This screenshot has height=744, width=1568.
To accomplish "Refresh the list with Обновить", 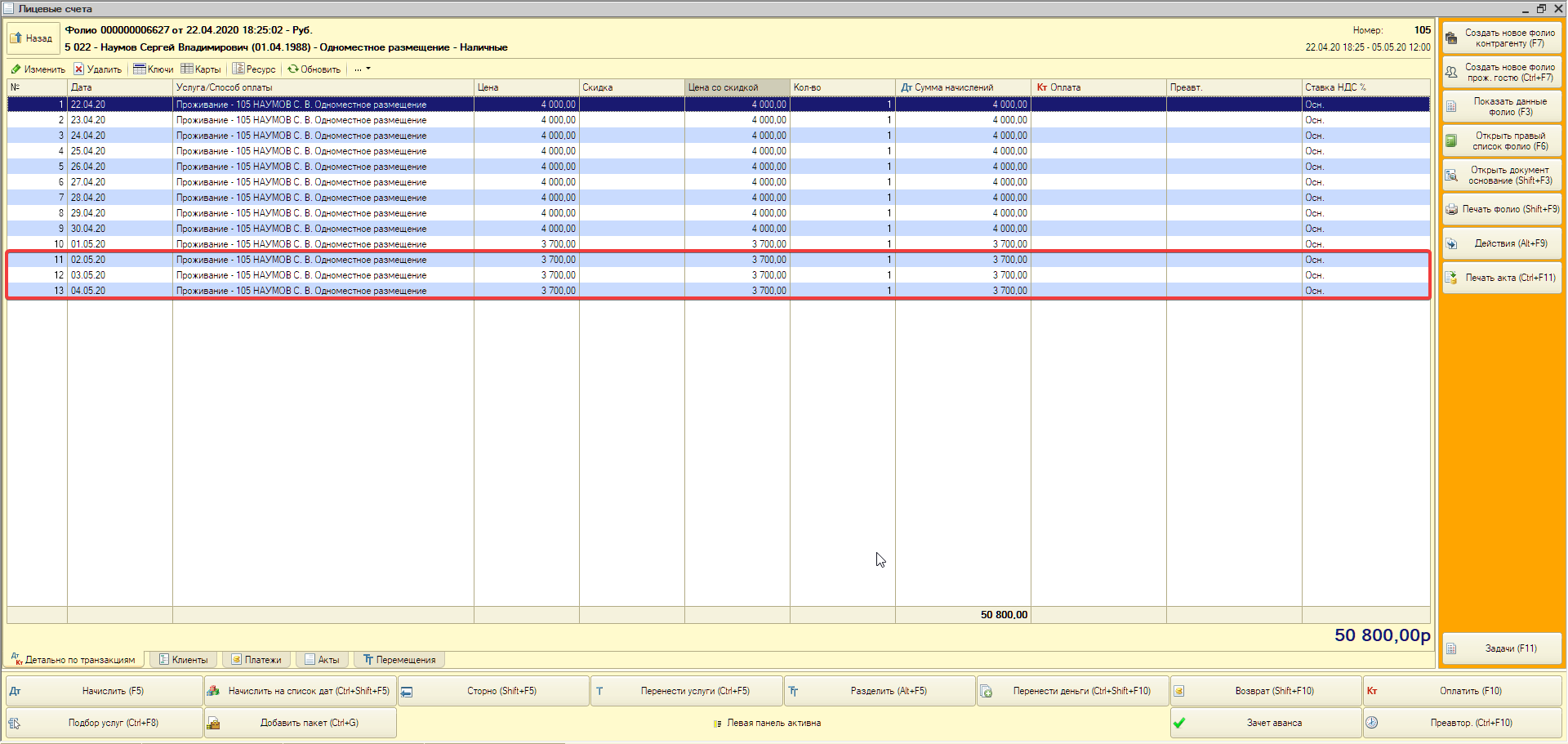I will [x=314, y=69].
